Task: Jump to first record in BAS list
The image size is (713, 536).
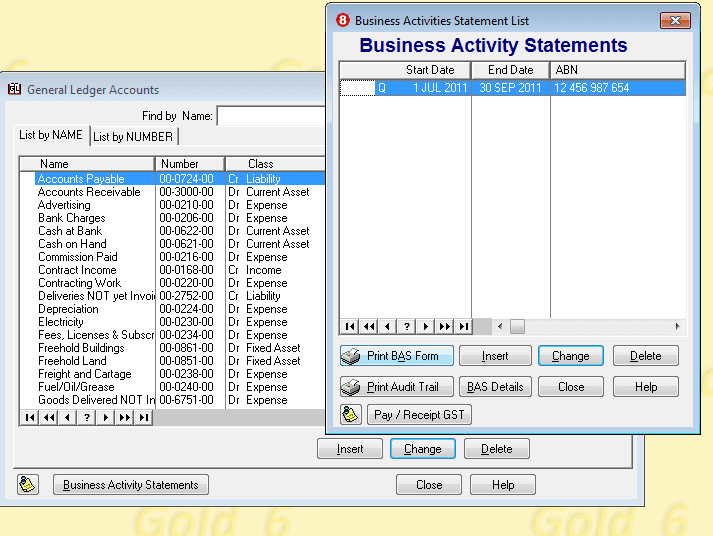Action: (350, 326)
